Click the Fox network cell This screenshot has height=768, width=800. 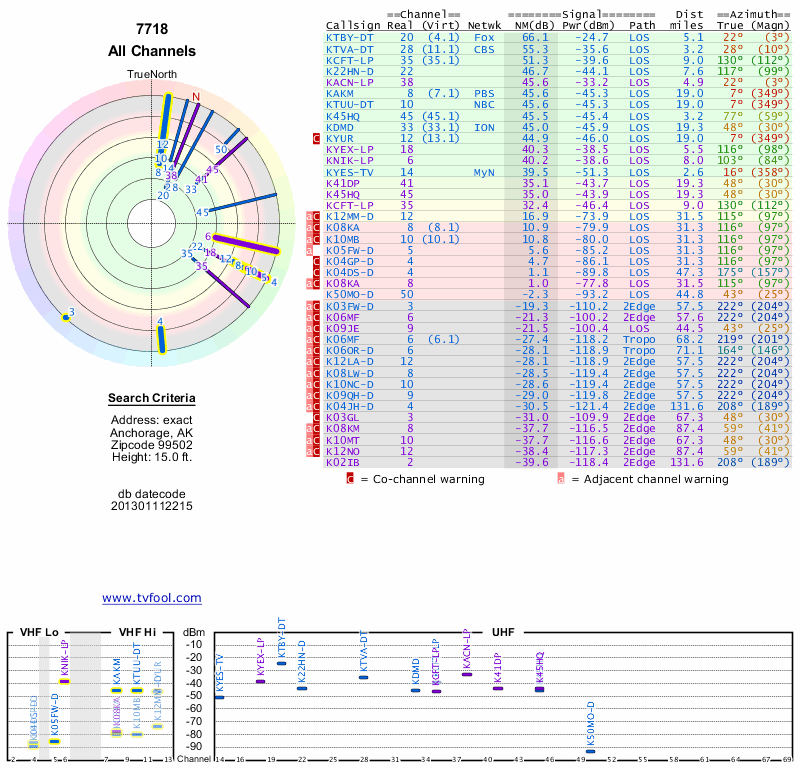[x=484, y=38]
